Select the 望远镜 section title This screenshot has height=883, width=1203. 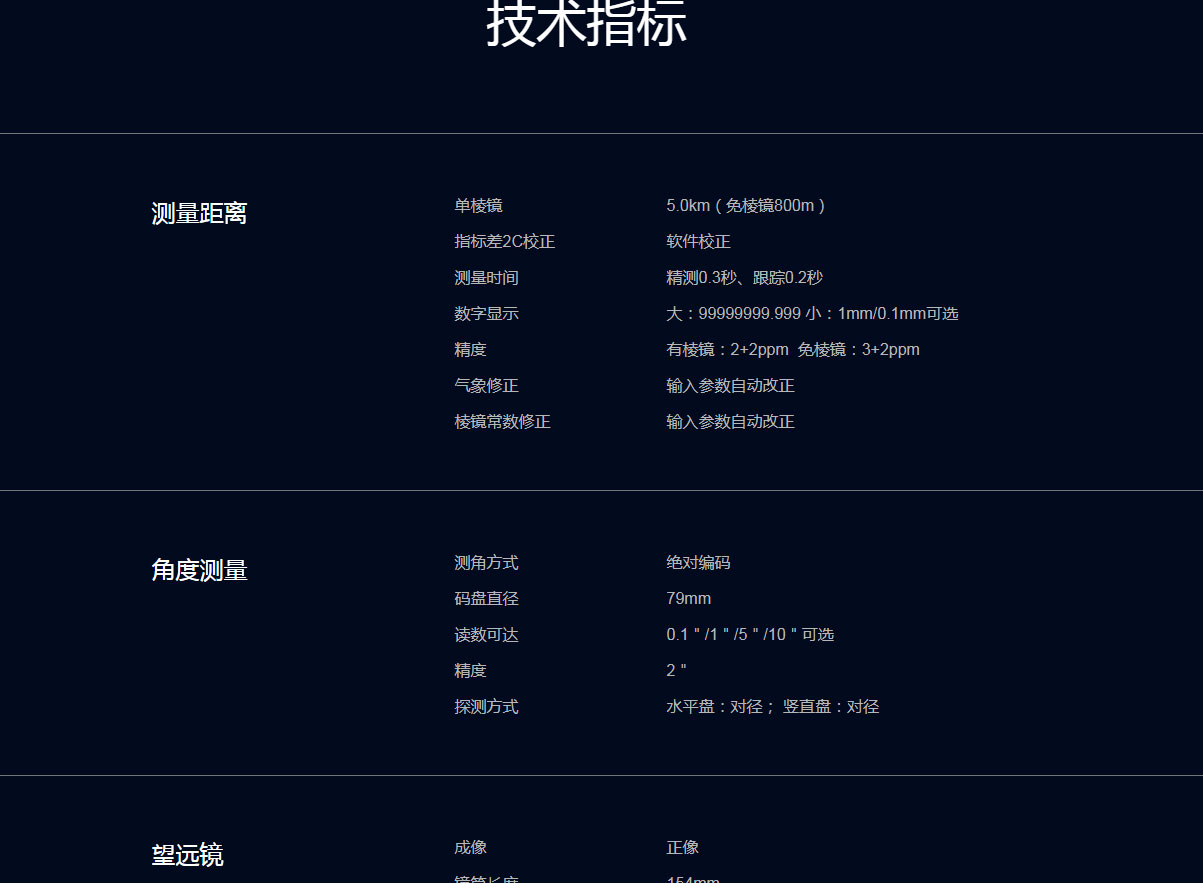coord(187,855)
